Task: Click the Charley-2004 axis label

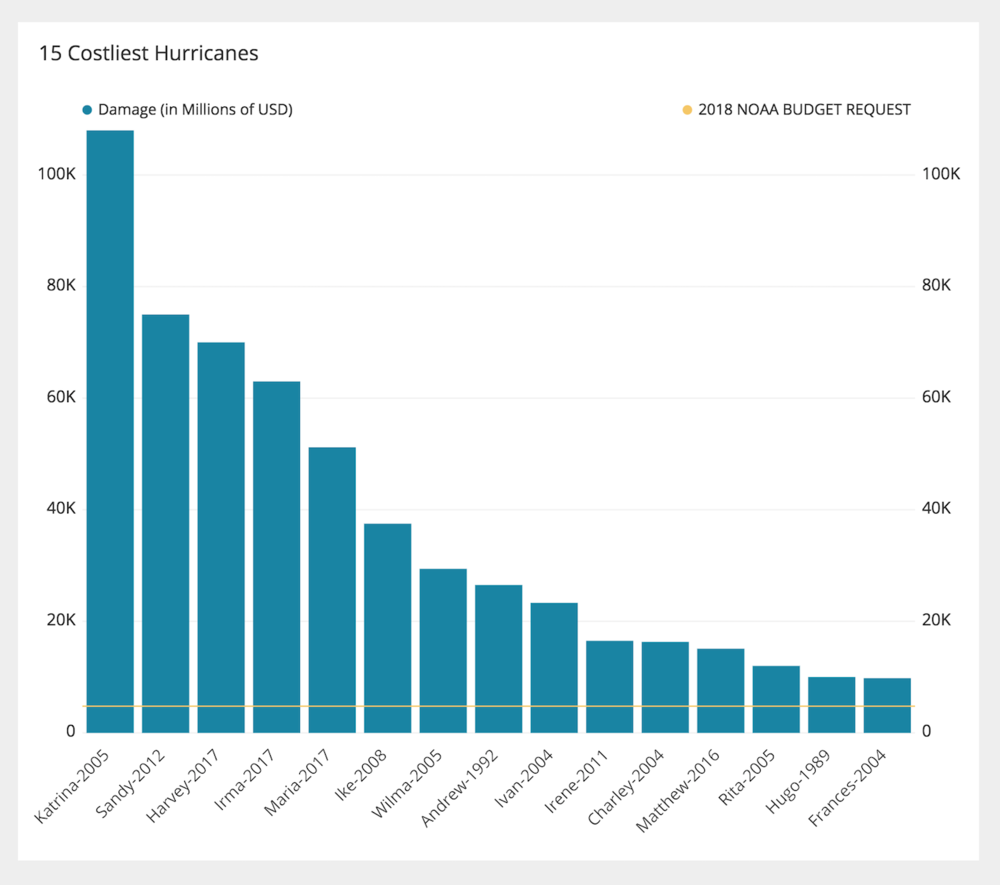Action: point(626,787)
